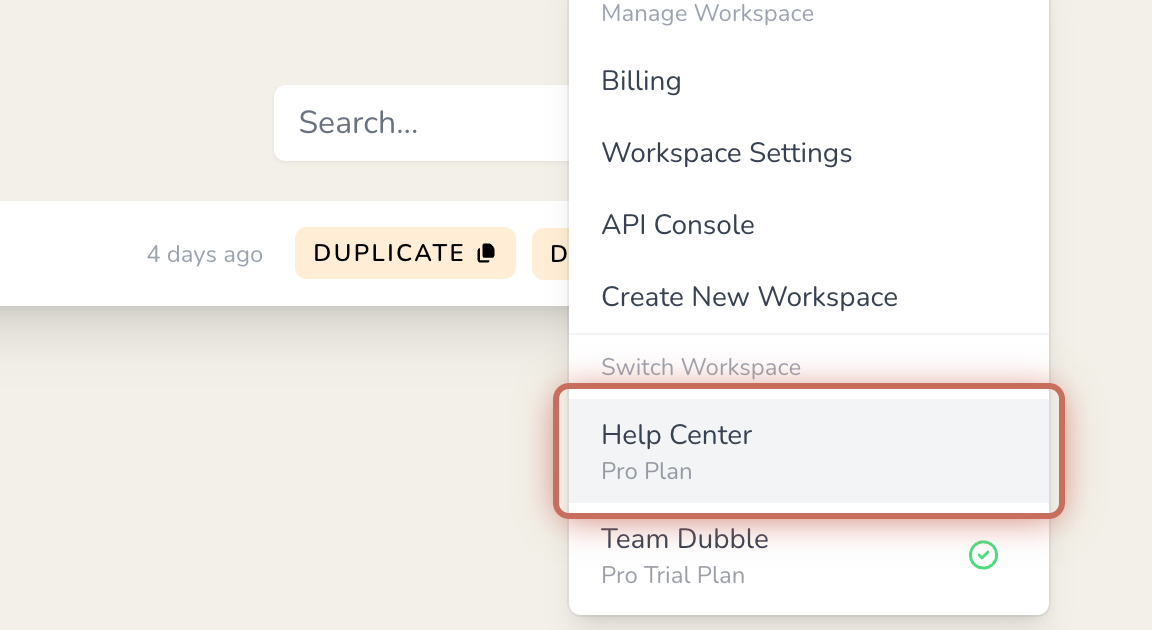The image size is (1152, 630).
Task: Click the copy icon on the Duplicate button
Action: tap(486, 253)
